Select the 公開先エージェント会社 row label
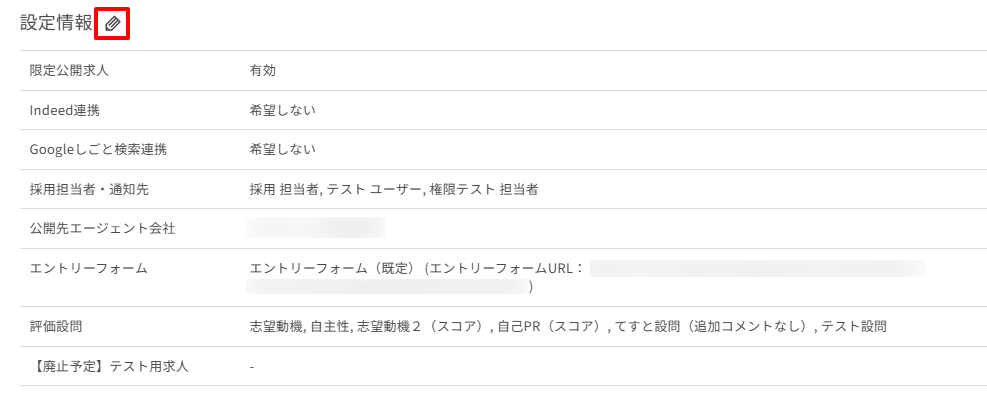Viewport: 987px width, 402px height. coord(102,229)
